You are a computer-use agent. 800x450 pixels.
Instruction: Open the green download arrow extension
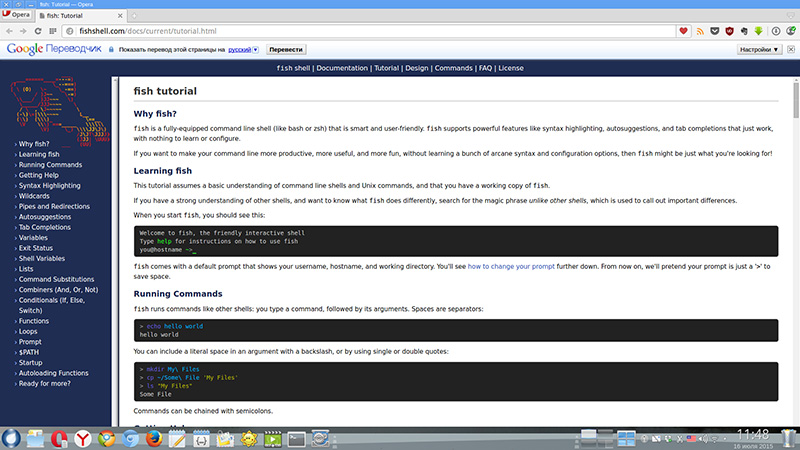759,31
